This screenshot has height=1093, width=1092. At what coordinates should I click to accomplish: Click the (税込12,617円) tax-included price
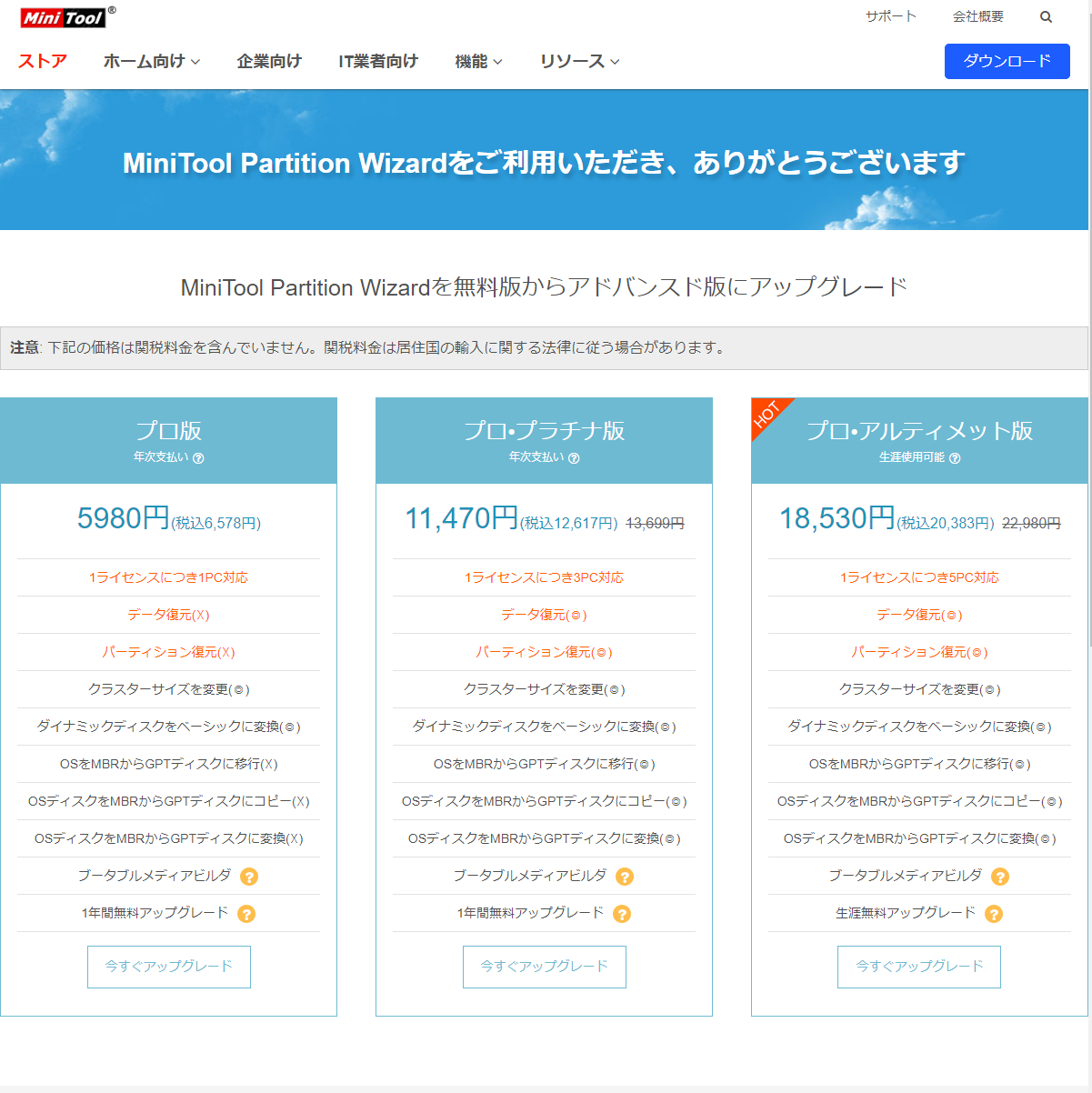(x=569, y=524)
